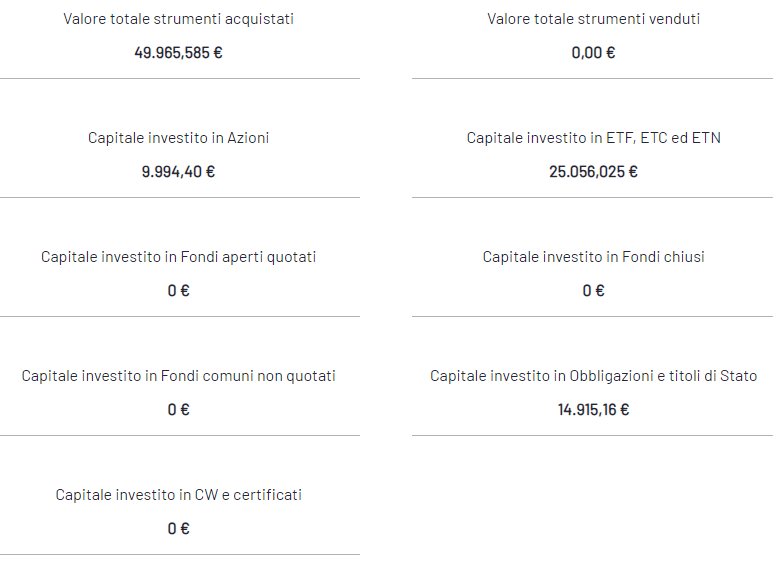This screenshot has width=773, height=577.
Task: Select the 0 € under Fondi chiusi
Action: [594, 290]
